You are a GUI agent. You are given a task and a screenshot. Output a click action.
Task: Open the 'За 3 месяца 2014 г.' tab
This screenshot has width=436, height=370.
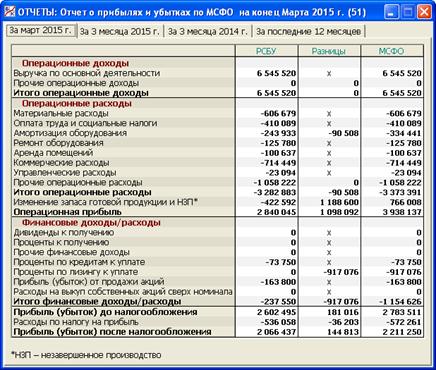208,32
